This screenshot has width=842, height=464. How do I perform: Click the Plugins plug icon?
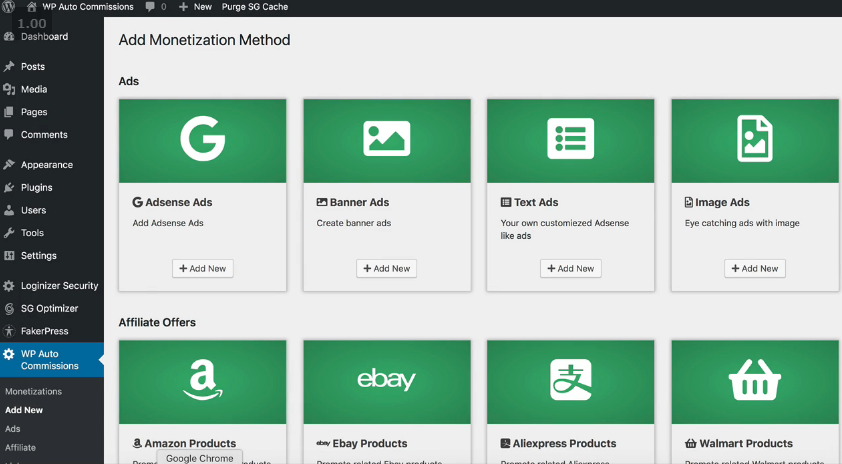(9, 187)
